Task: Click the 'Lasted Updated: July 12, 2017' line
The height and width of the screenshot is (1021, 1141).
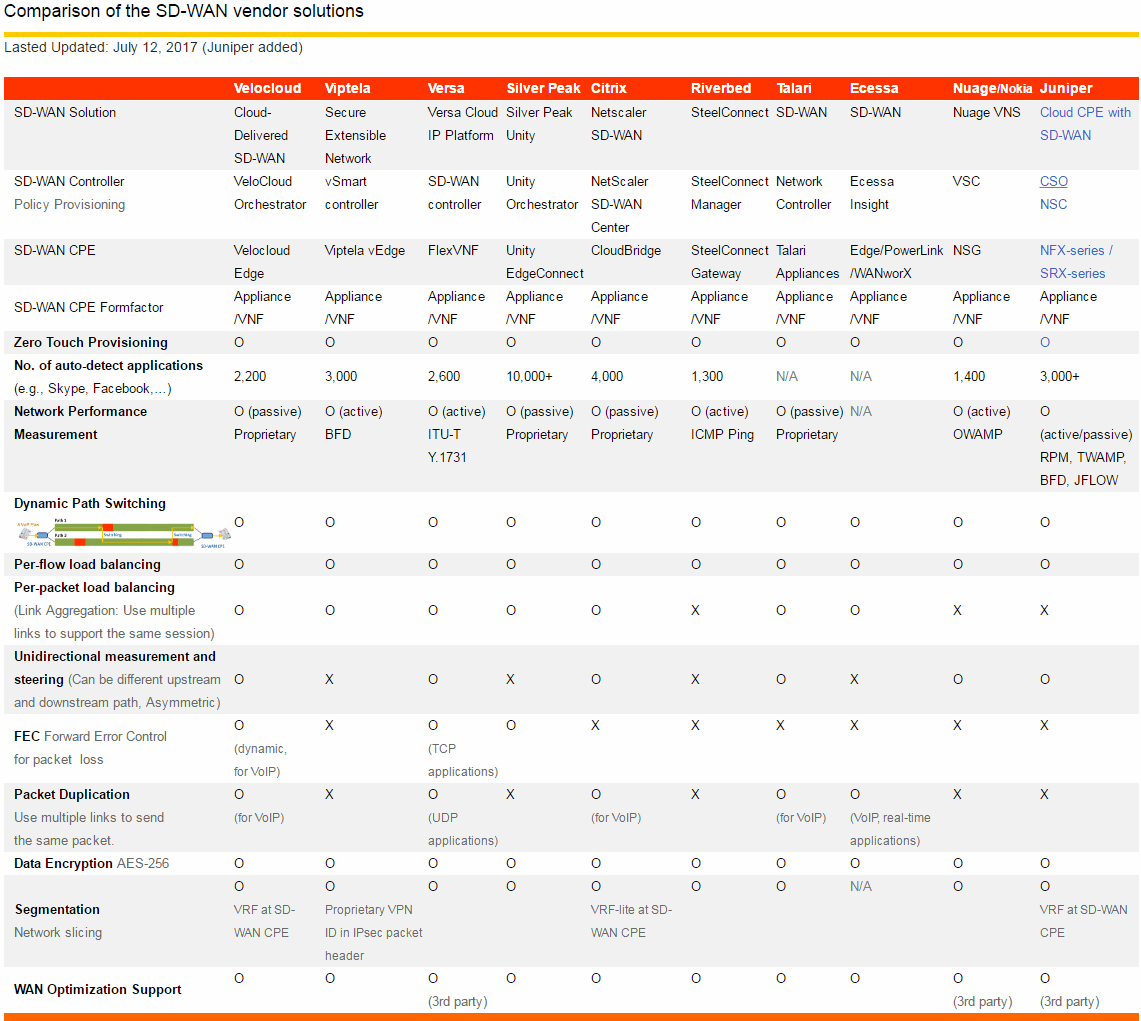Action: [154, 47]
